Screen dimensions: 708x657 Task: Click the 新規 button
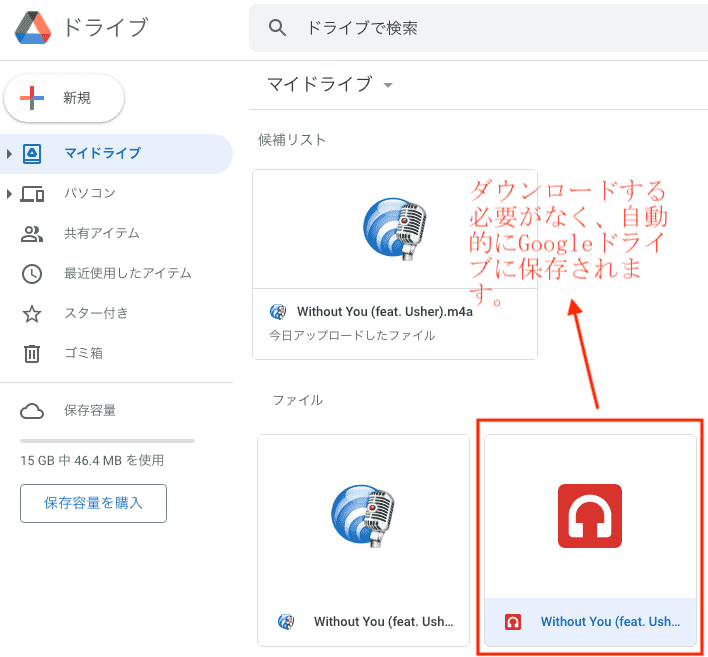[x=64, y=98]
